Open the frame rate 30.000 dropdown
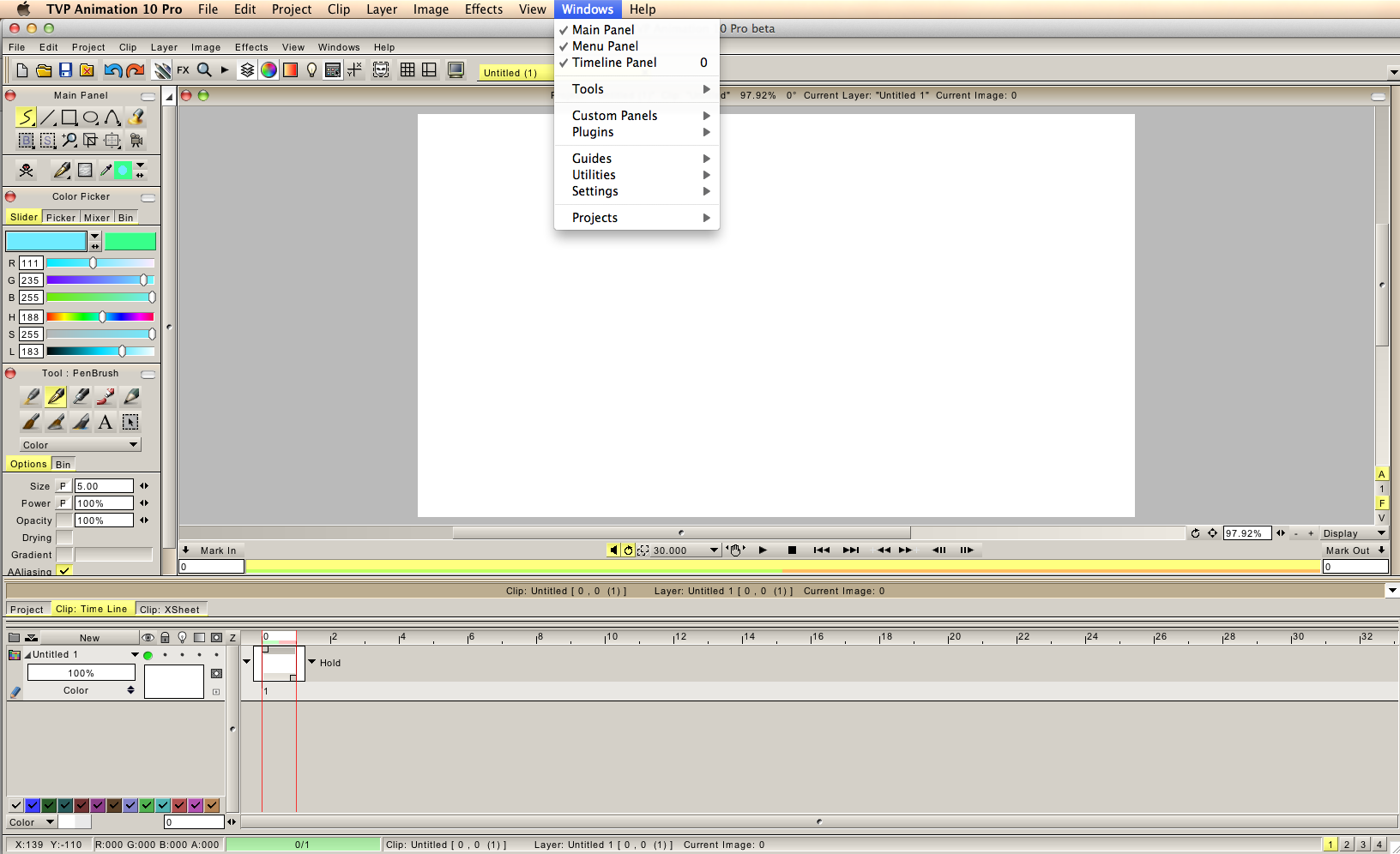 point(685,550)
